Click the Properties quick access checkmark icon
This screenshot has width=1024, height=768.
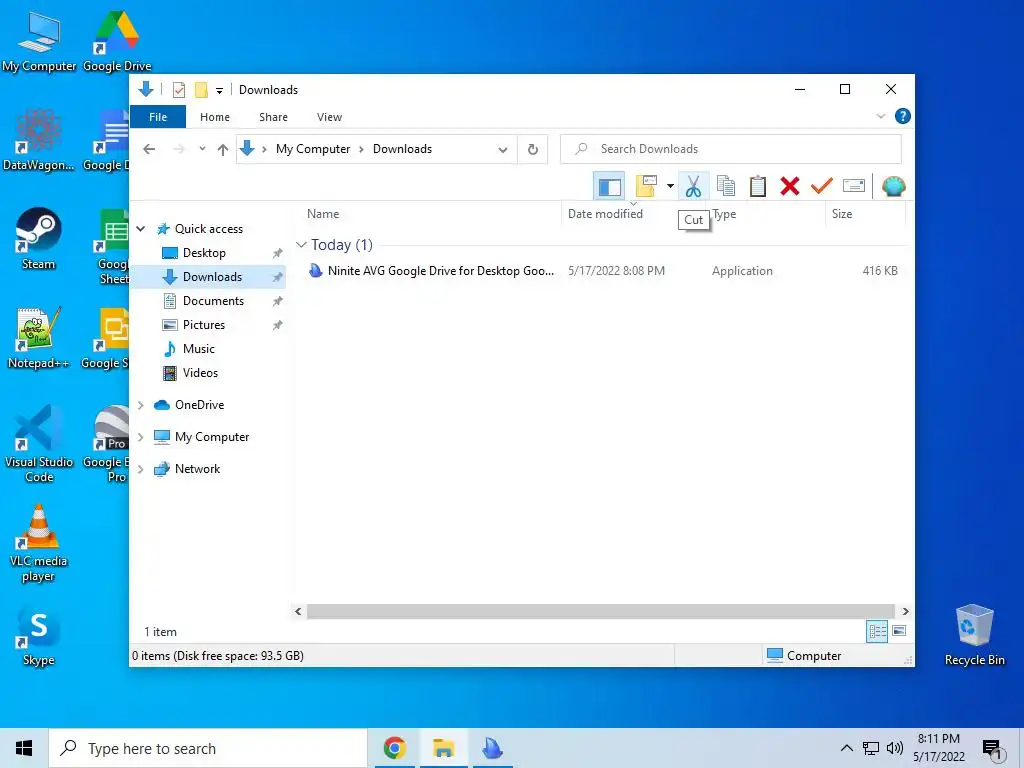[x=178, y=89]
